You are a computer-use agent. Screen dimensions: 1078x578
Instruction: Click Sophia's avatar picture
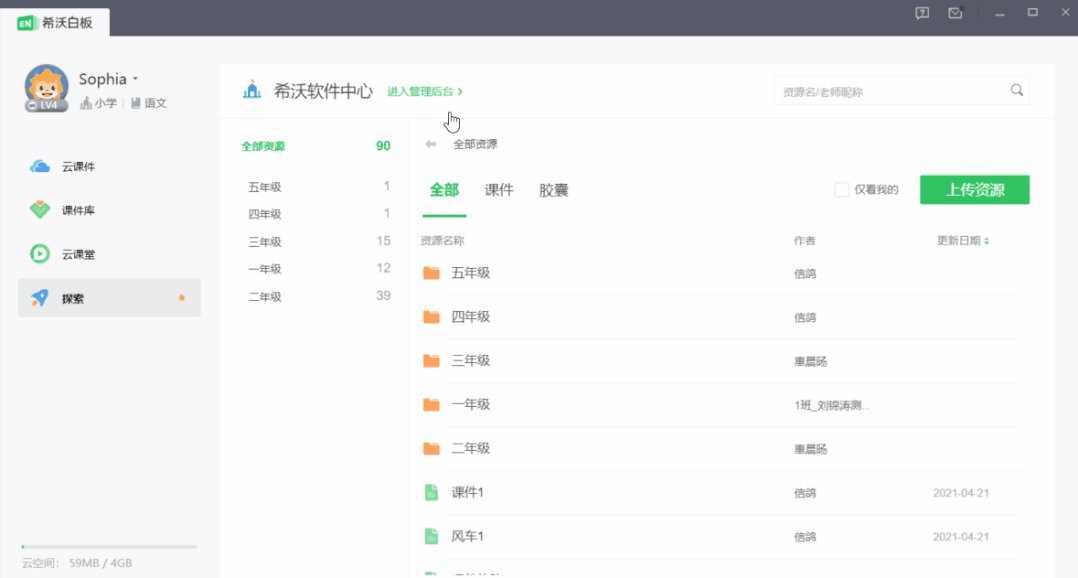pos(46,87)
